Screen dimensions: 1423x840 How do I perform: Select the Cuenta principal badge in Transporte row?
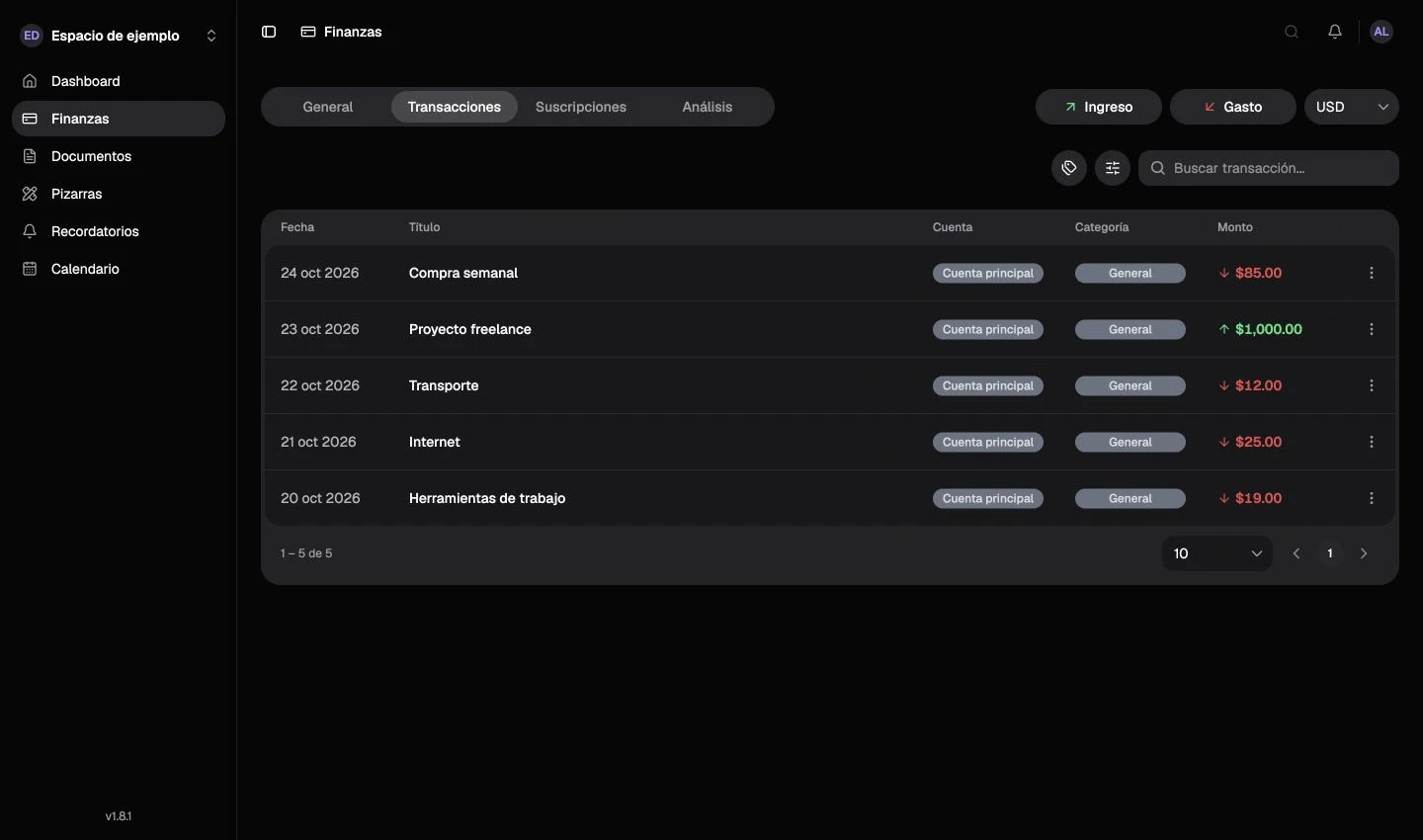[988, 385]
